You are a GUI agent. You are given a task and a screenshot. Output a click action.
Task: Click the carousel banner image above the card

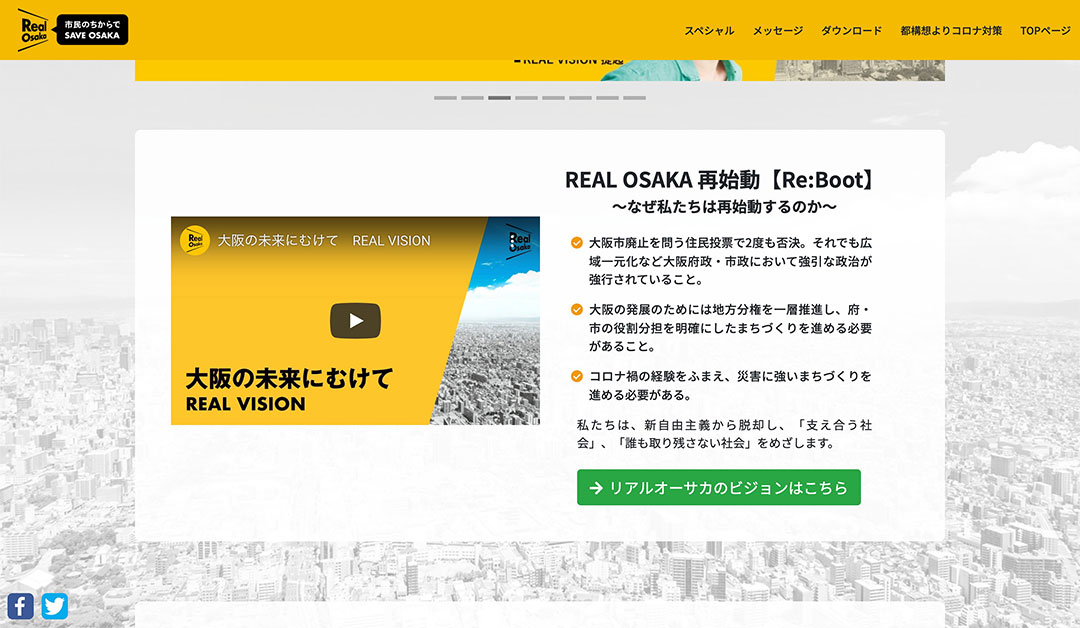(540, 70)
